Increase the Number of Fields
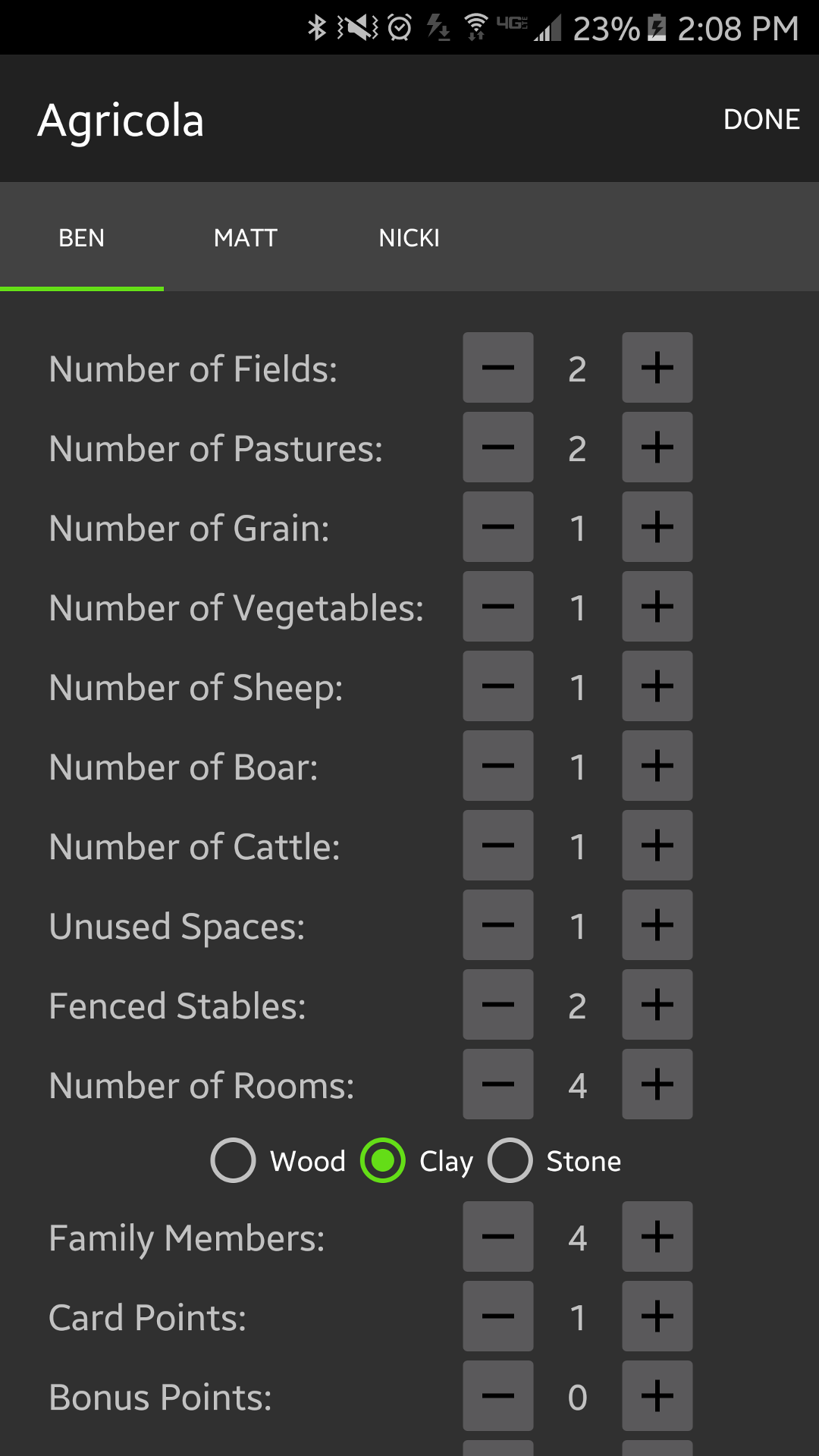 (657, 368)
